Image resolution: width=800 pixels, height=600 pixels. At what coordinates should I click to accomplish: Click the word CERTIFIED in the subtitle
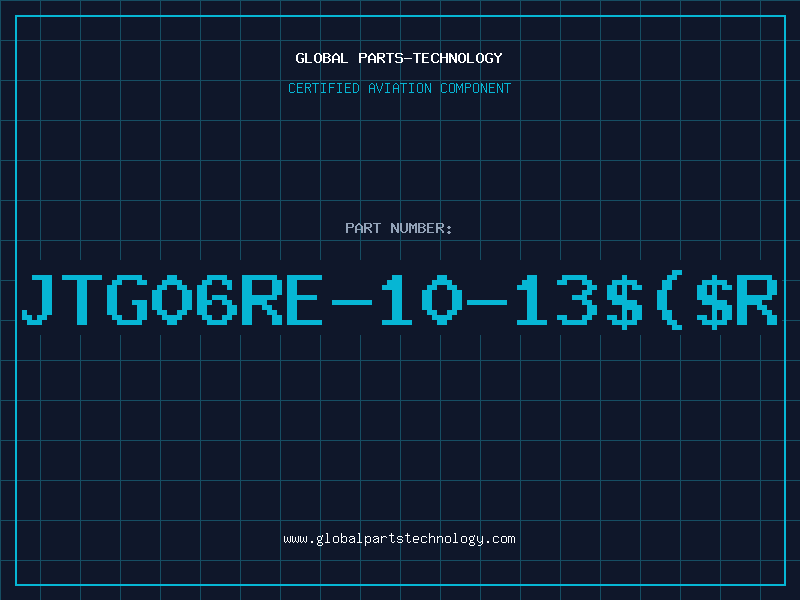coord(323,88)
